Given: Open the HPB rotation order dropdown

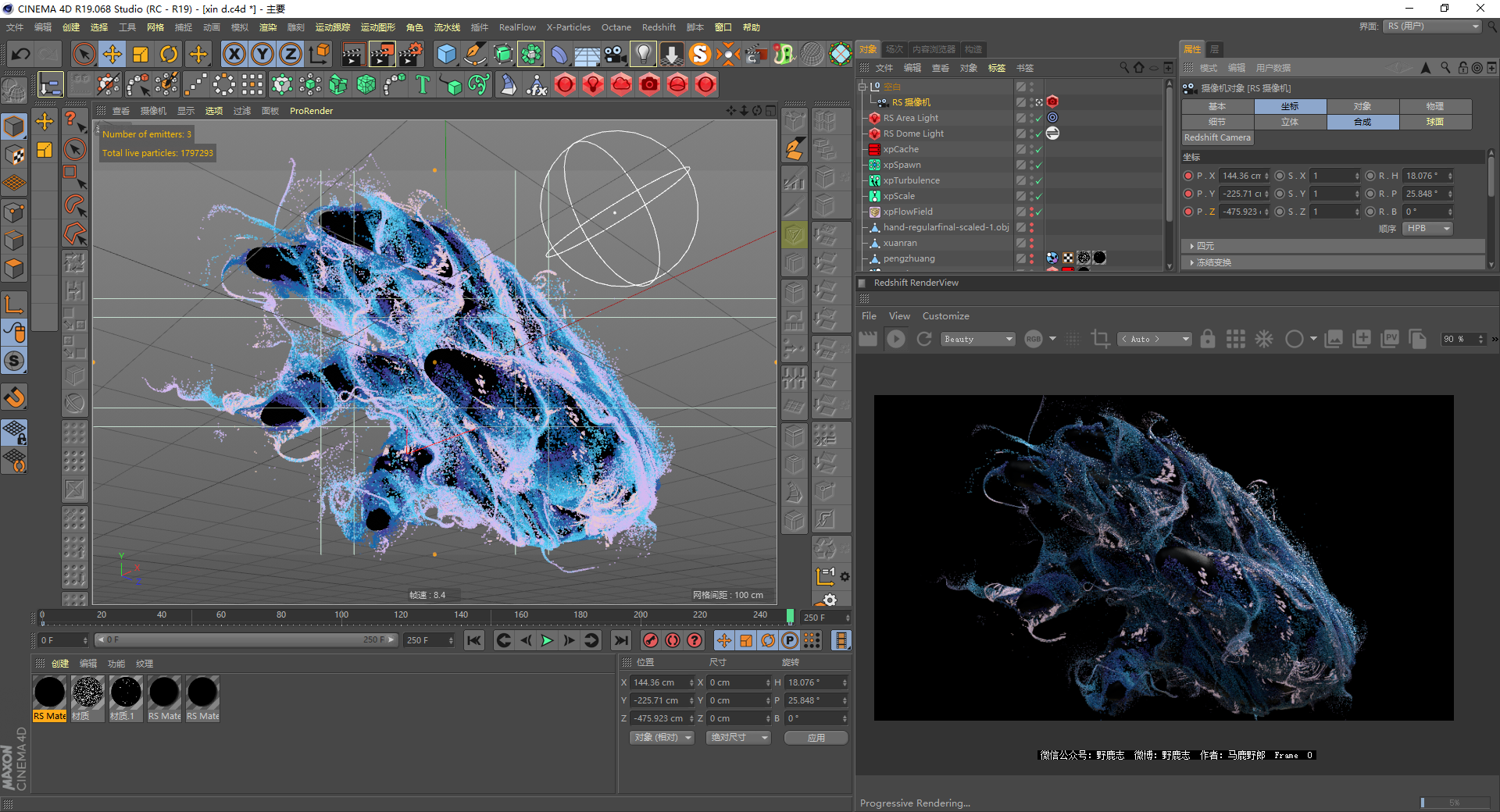Looking at the screenshot, I should click(x=1428, y=229).
